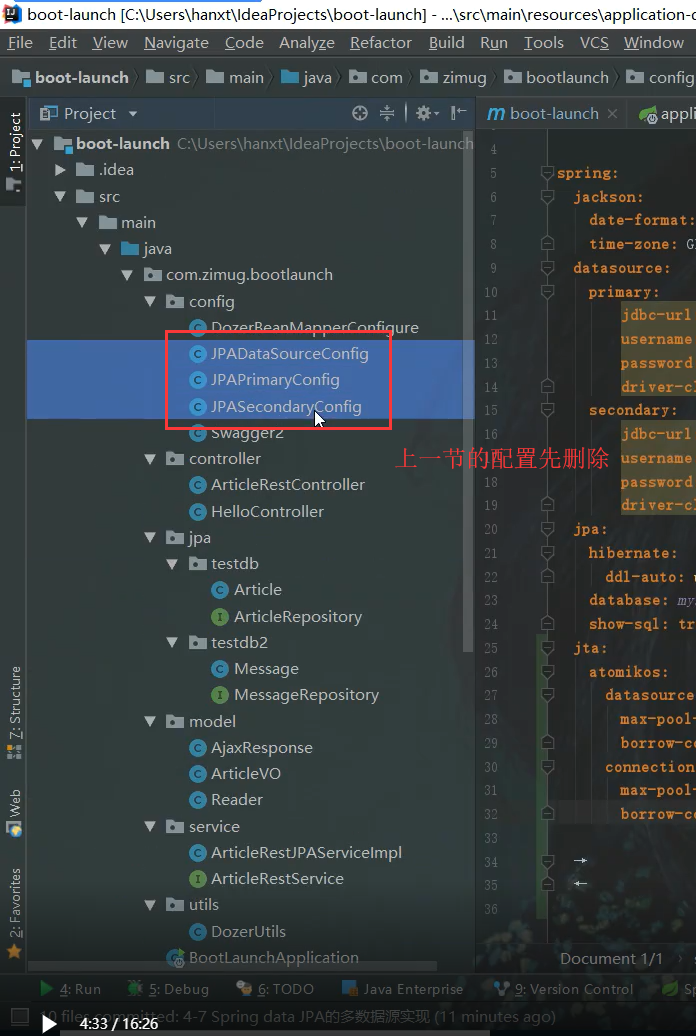Open the Refactor menu

tap(381, 43)
